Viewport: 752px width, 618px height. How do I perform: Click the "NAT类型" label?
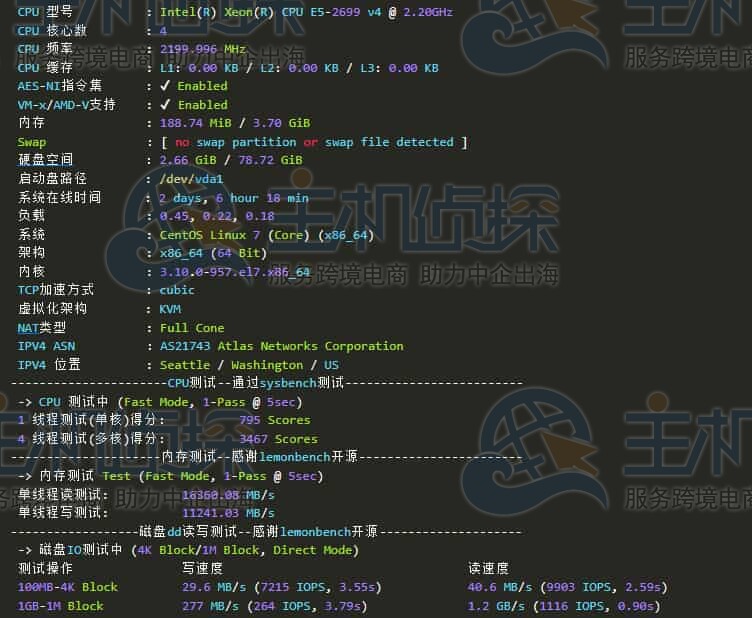click(42, 328)
